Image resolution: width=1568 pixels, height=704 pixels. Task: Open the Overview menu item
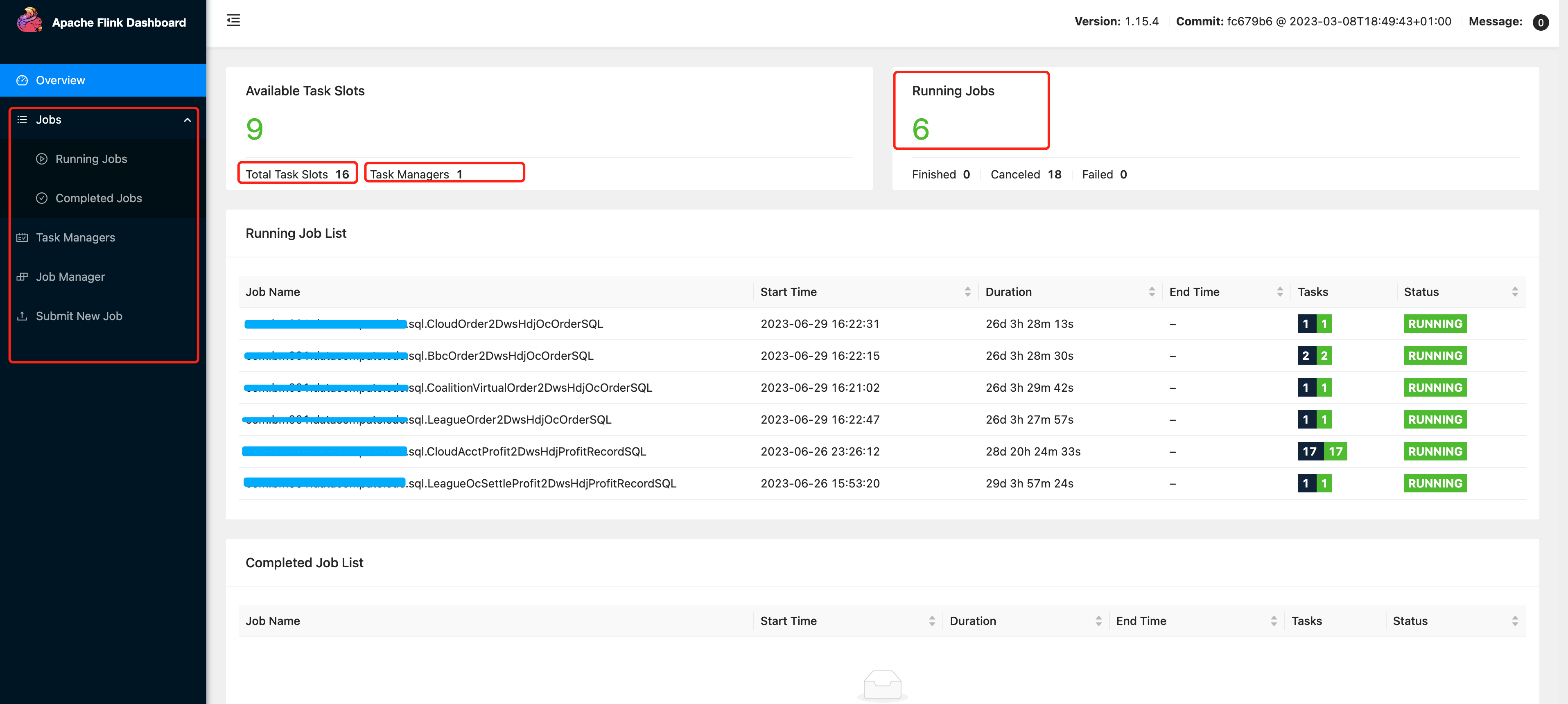click(x=60, y=80)
